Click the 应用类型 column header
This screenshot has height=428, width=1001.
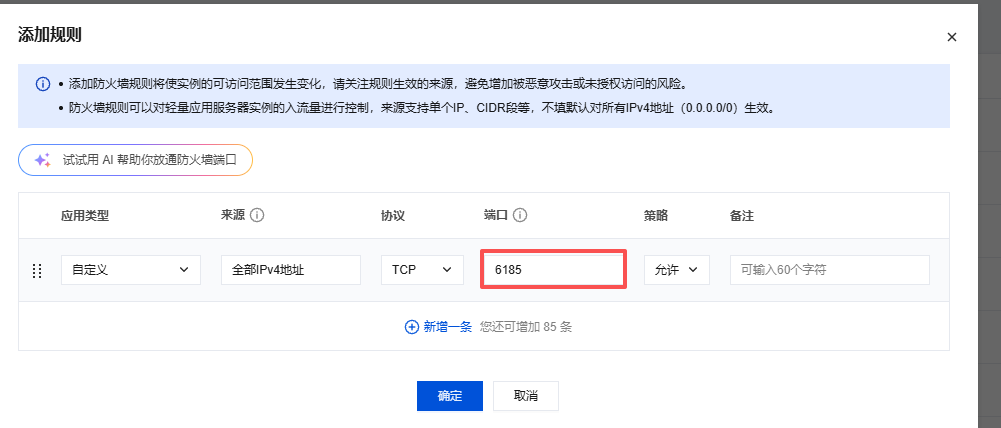pyautogui.click(x=85, y=216)
